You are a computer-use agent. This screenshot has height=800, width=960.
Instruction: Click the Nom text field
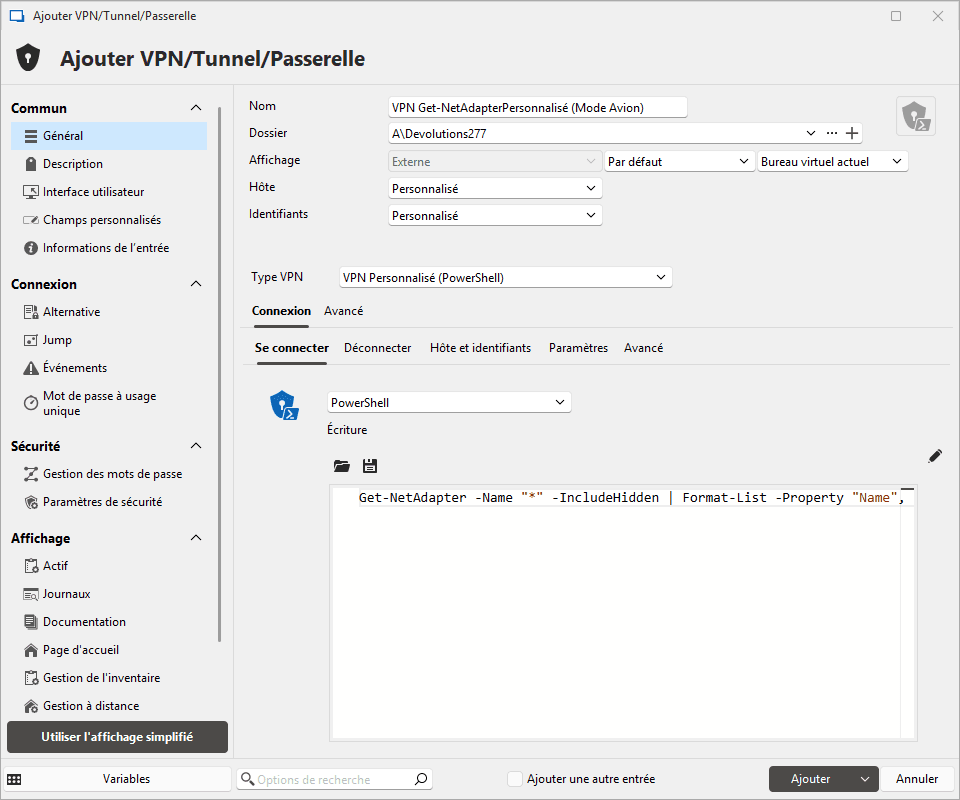(537, 107)
